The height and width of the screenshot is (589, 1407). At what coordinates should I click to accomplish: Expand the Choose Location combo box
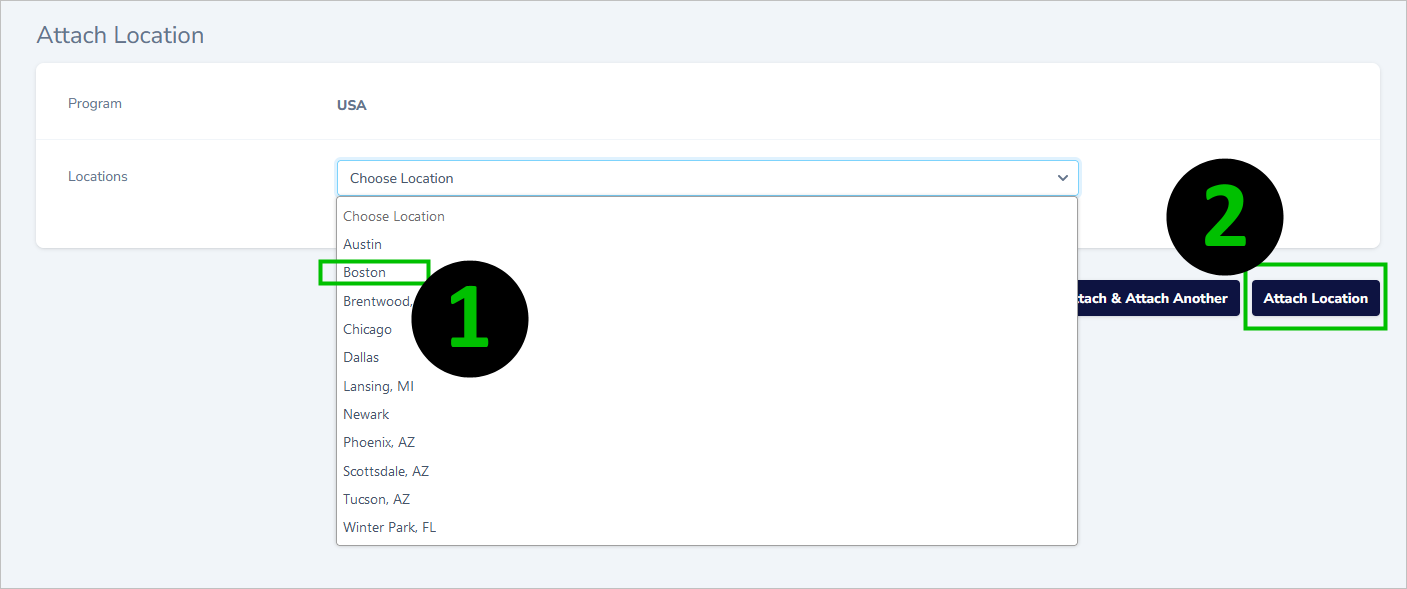707,177
